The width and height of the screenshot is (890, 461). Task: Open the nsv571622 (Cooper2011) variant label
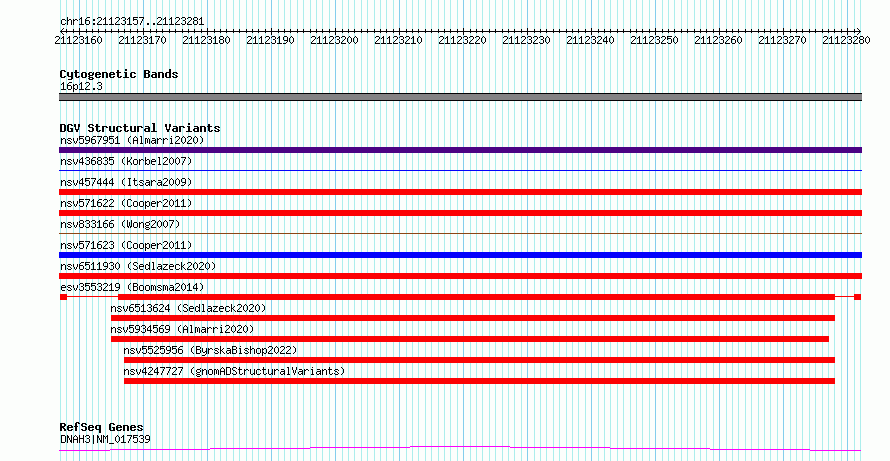pos(126,203)
